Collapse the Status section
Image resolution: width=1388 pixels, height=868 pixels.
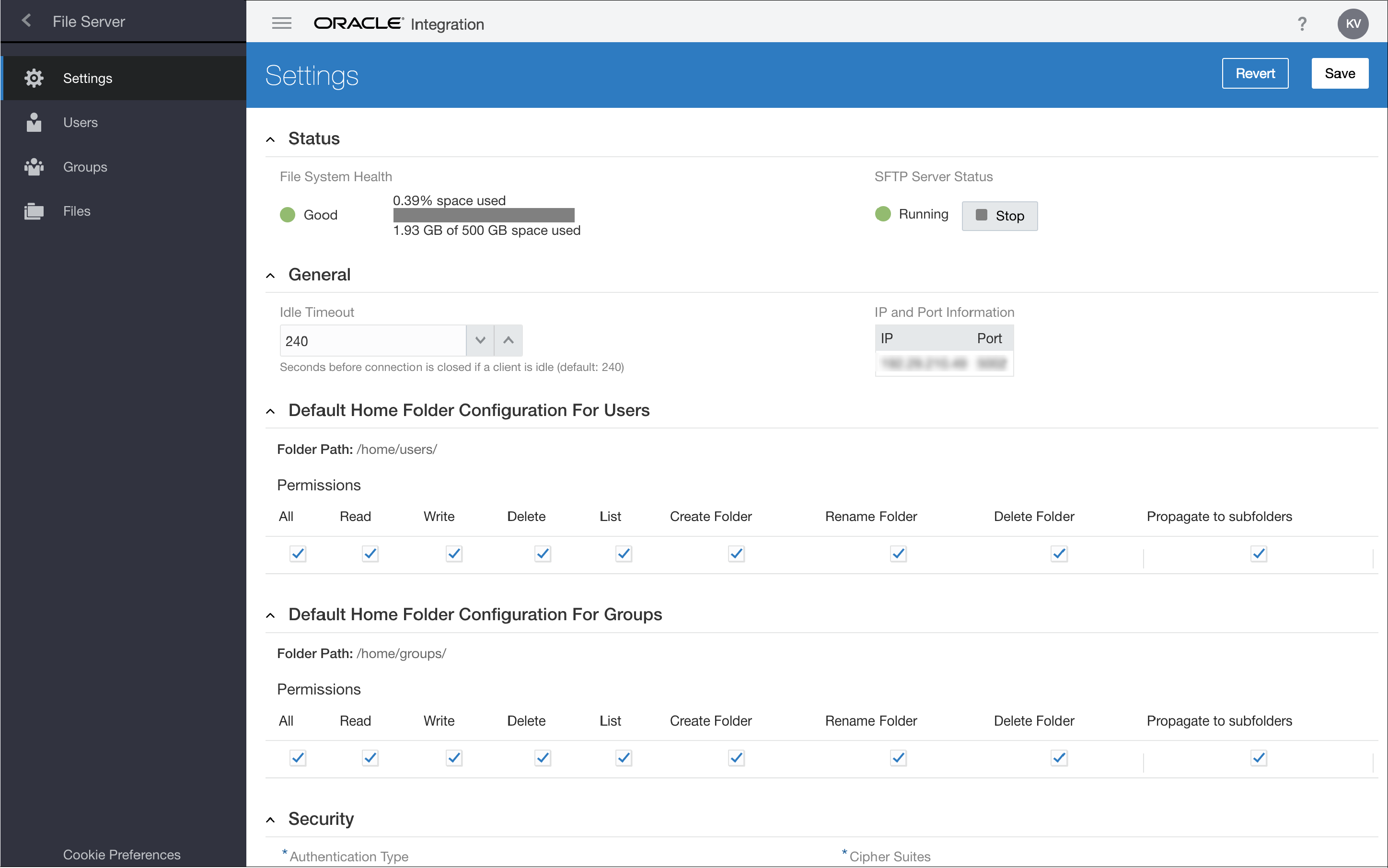tap(270, 139)
